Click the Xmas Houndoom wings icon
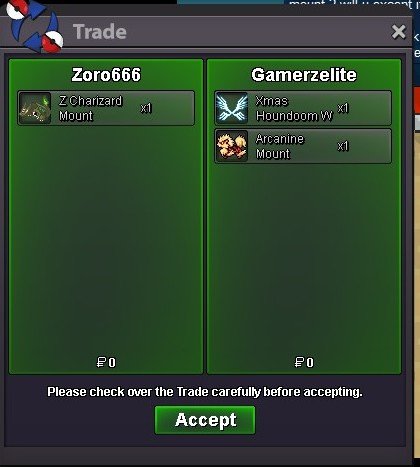The width and height of the screenshot is (420, 467). (232, 108)
